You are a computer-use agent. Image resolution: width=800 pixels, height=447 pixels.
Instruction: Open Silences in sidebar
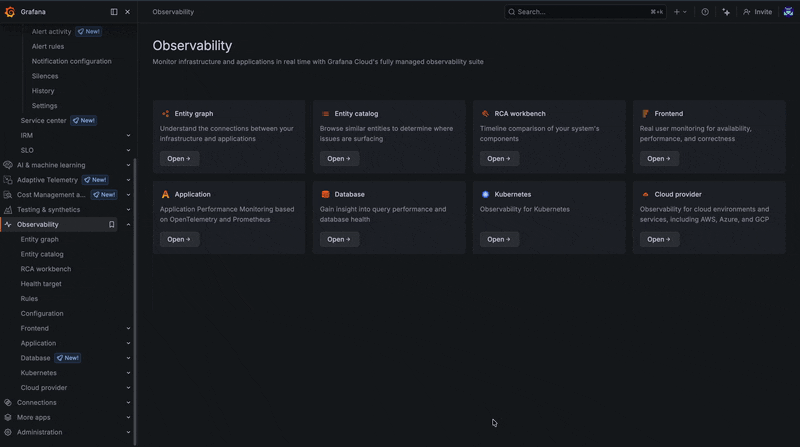[x=45, y=76]
